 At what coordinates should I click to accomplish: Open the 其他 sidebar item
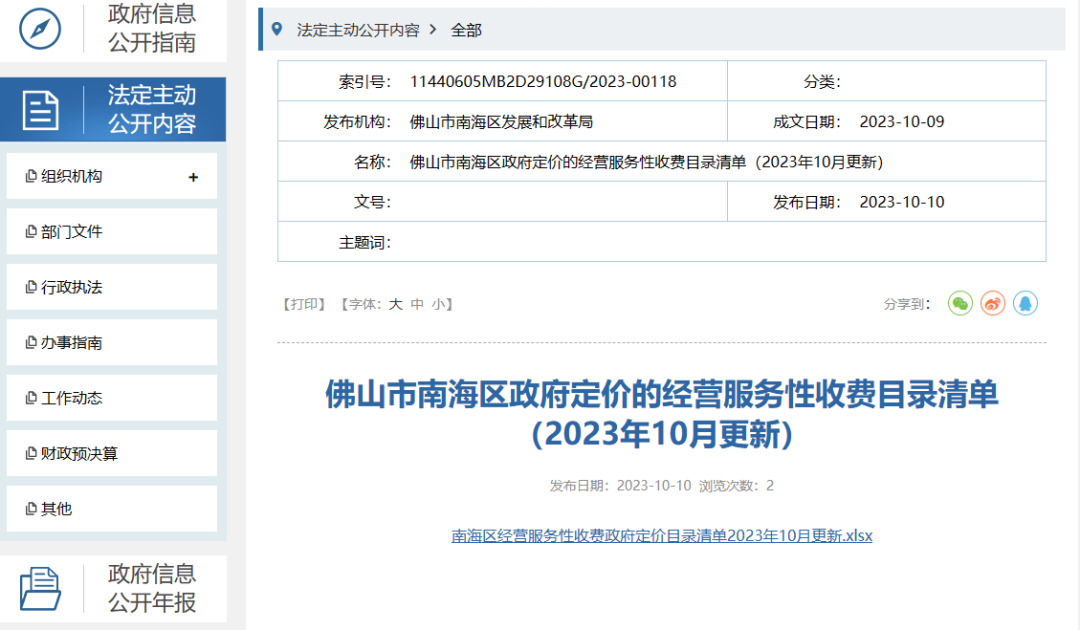[x=56, y=509]
